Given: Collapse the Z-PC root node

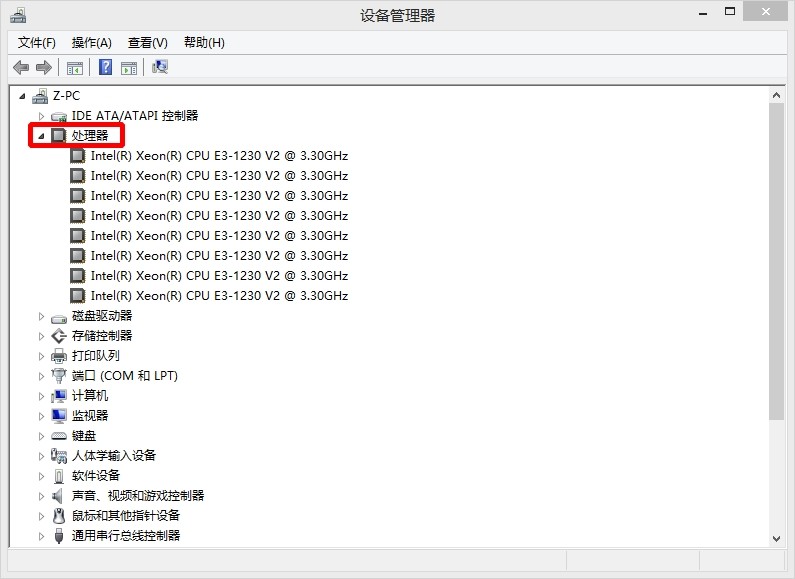Looking at the screenshot, I should click(x=22, y=96).
